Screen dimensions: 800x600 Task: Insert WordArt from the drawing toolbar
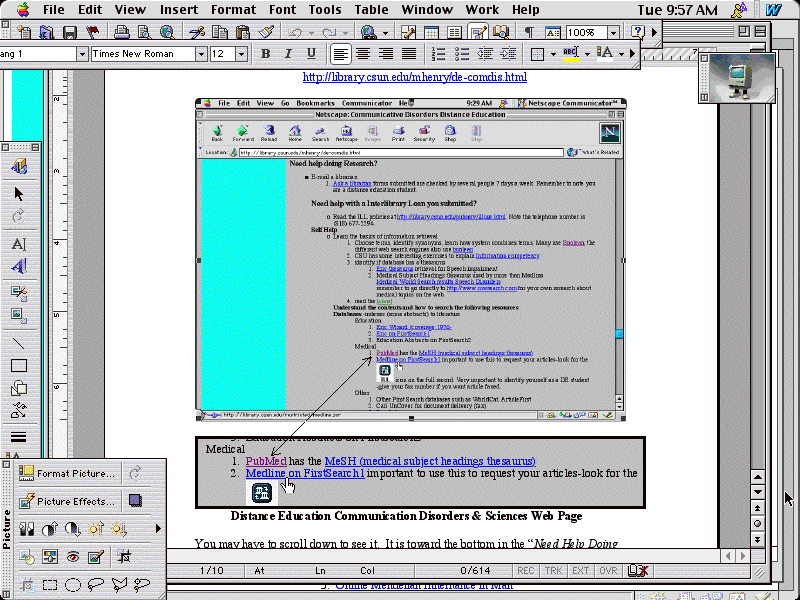tap(19, 266)
